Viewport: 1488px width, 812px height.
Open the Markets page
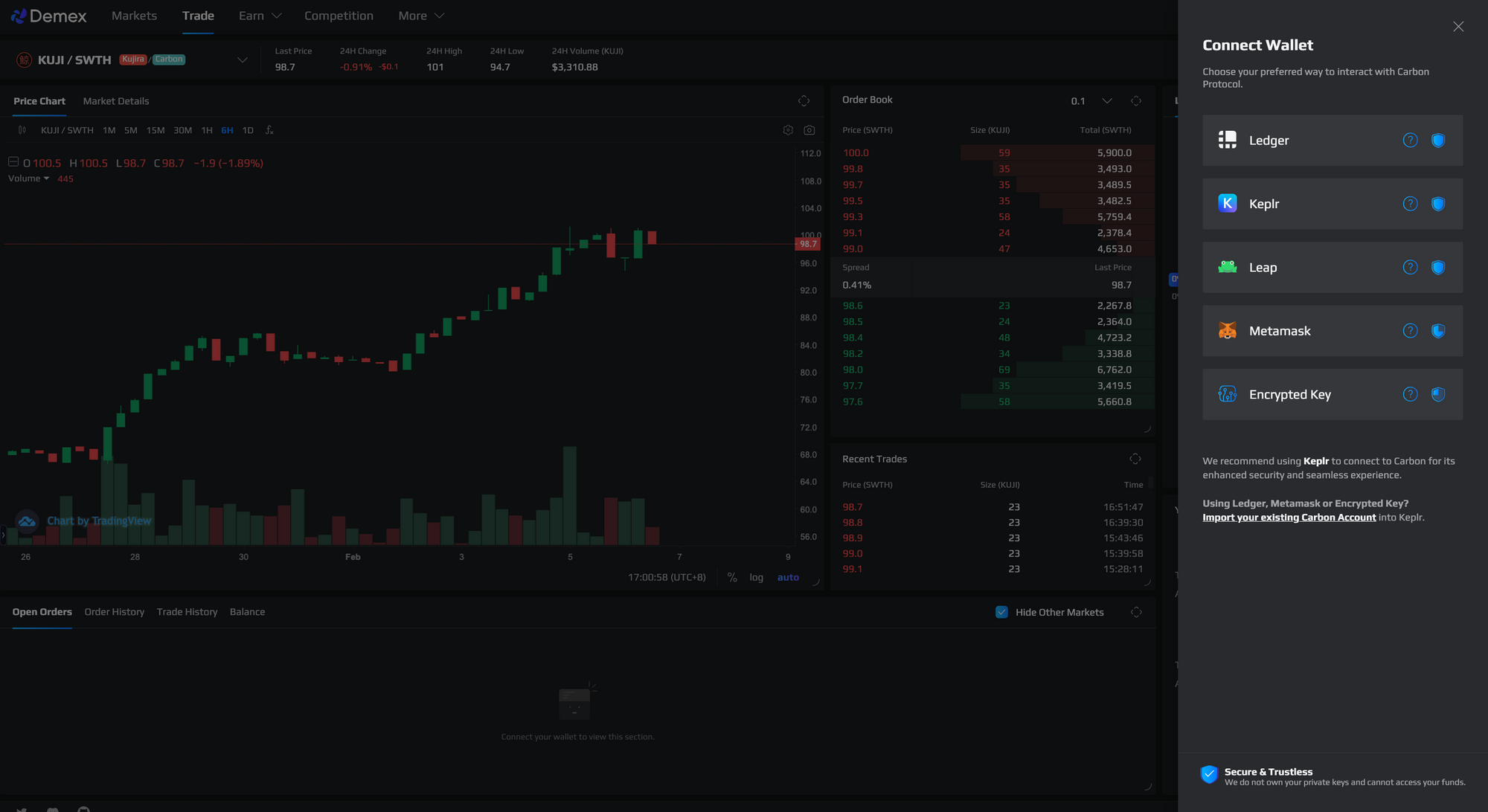tap(134, 16)
